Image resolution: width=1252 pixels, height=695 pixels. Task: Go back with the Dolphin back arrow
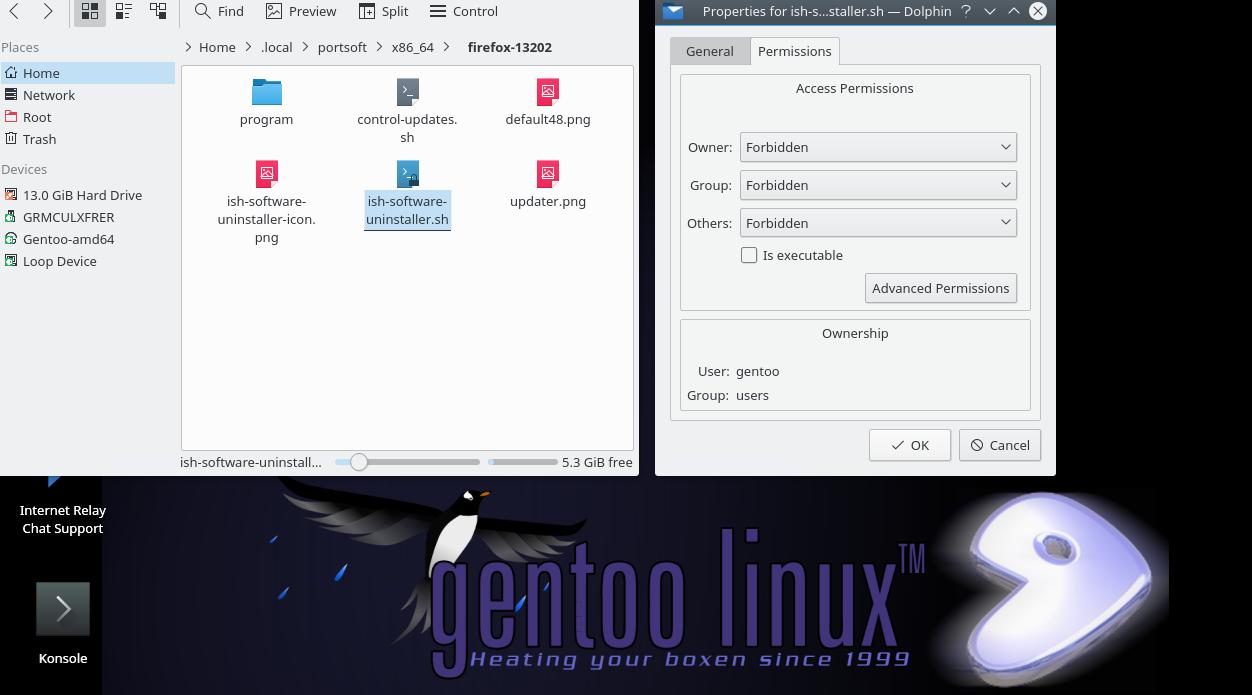pyautogui.click(x=15, y=11)
